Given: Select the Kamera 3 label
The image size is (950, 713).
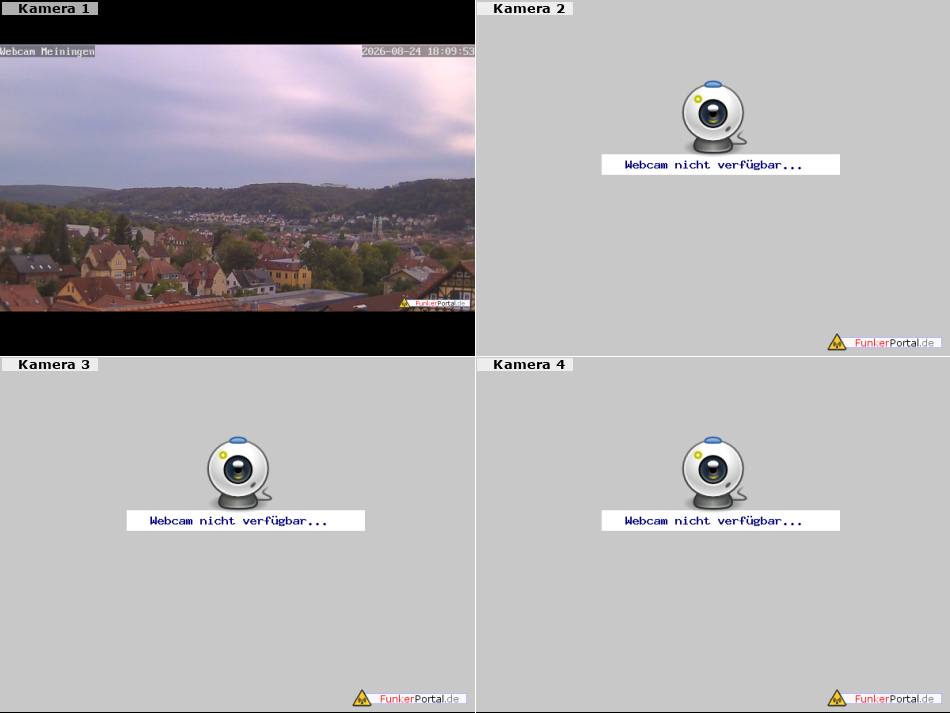Looking at the screenshot, I should point(50,365).
